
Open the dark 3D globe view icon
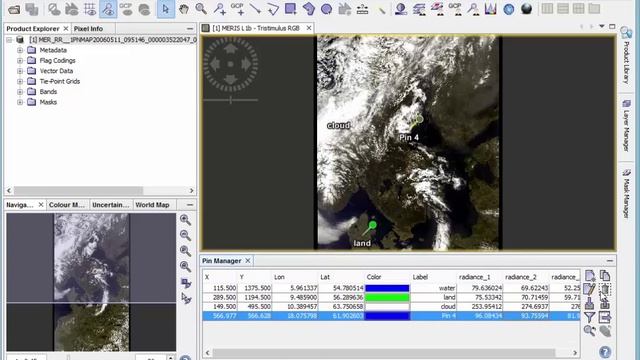click(x=527, y=9)
